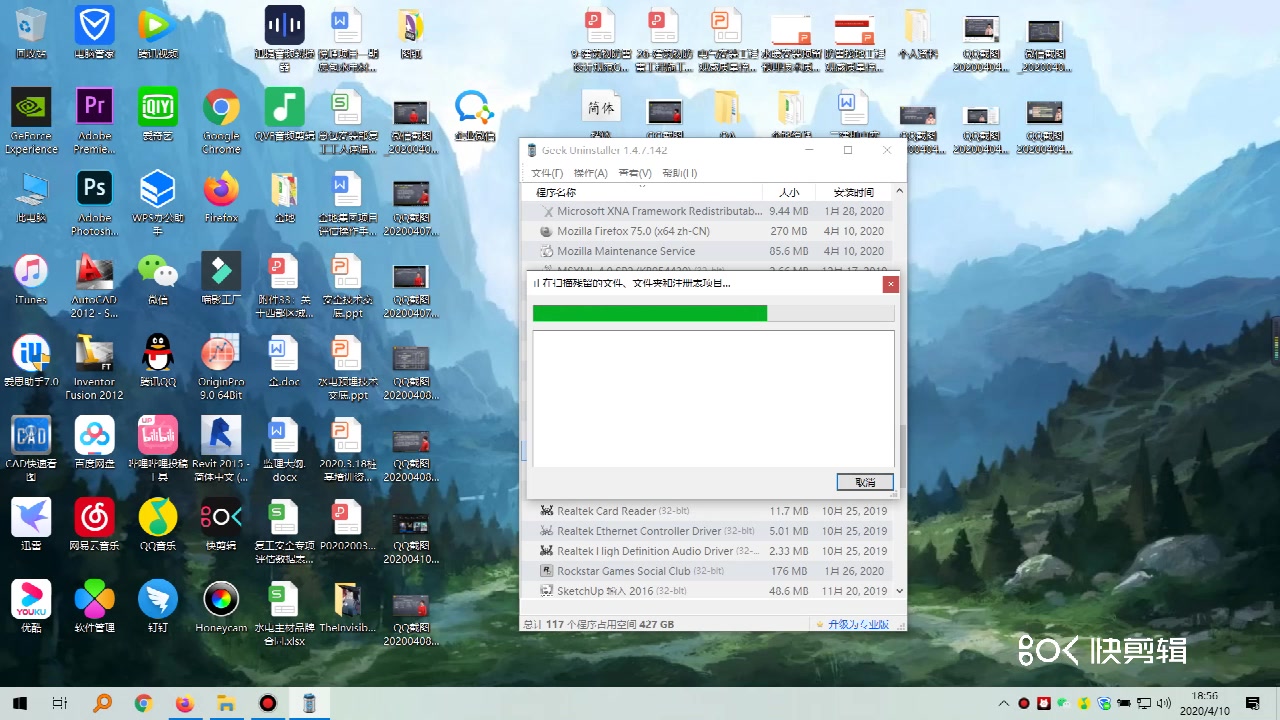Sort by program name column header
The width and height of the screenshot is (1280, 720).
[642, 192]
